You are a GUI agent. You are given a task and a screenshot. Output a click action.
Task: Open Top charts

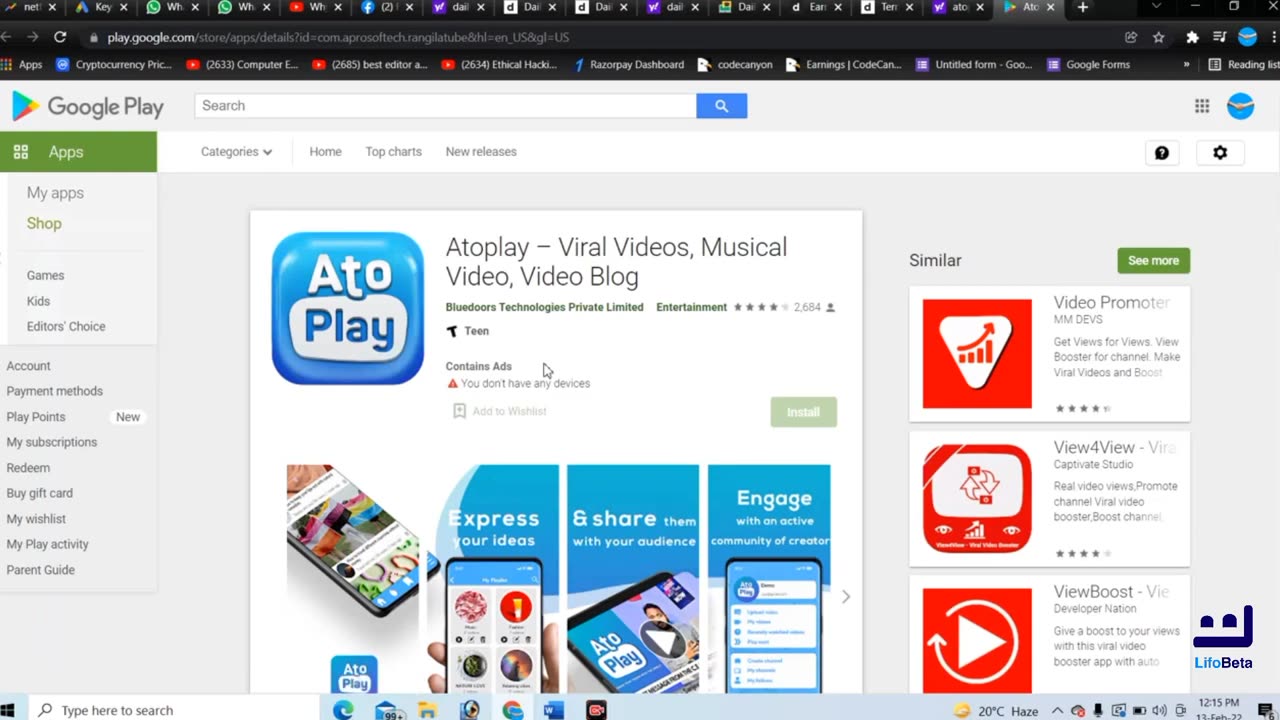[x=393, y=152]
